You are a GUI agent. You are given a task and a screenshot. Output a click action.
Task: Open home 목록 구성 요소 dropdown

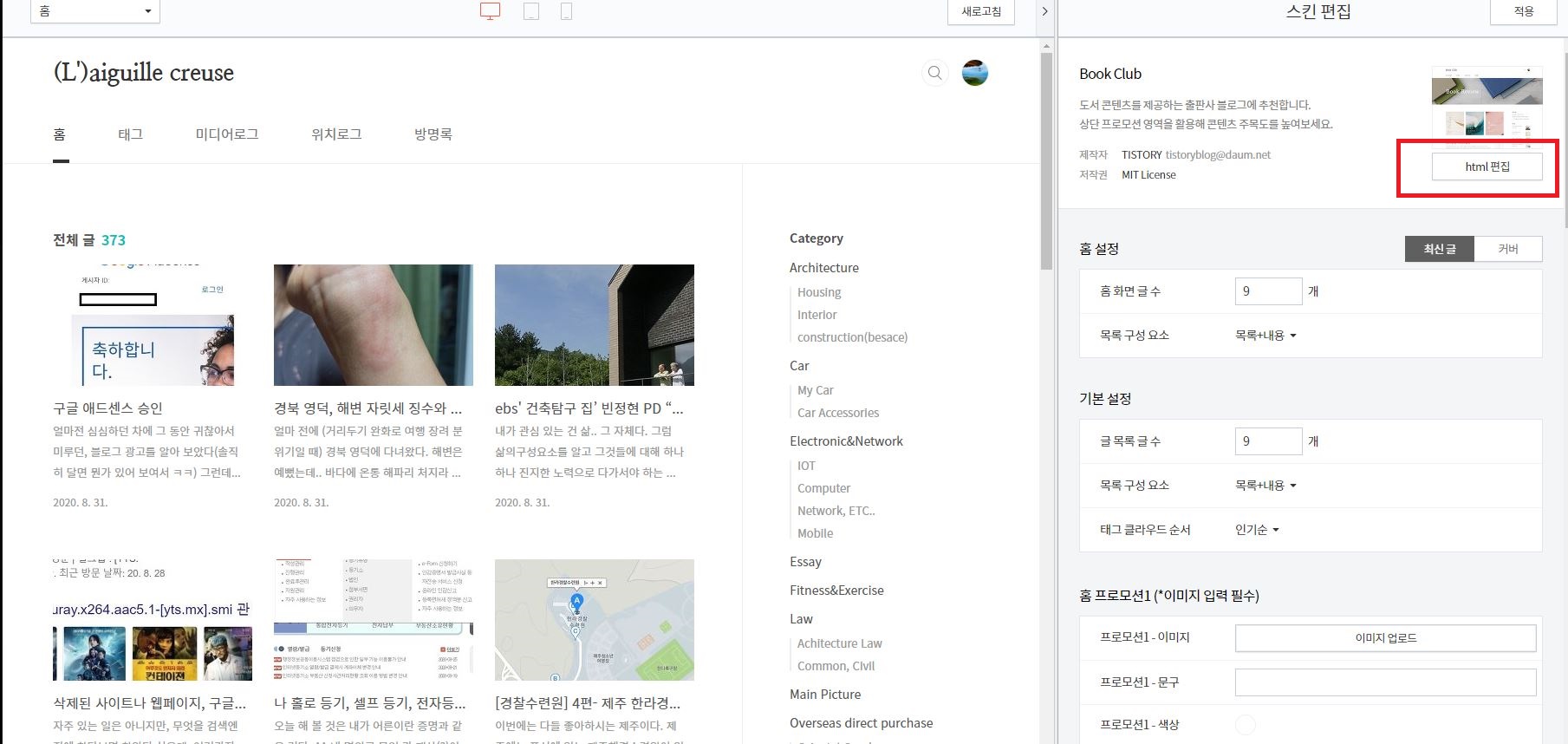1265,336
